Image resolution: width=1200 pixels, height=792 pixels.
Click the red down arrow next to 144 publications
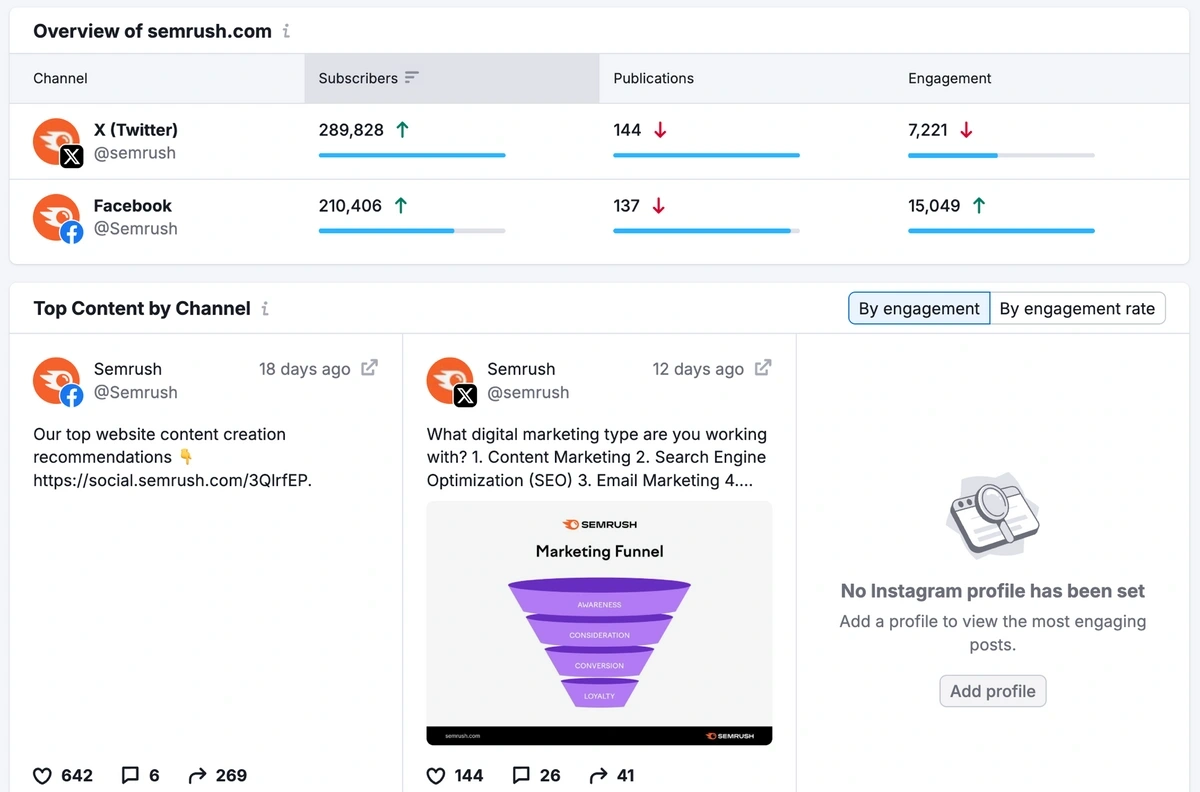point(660,129)
